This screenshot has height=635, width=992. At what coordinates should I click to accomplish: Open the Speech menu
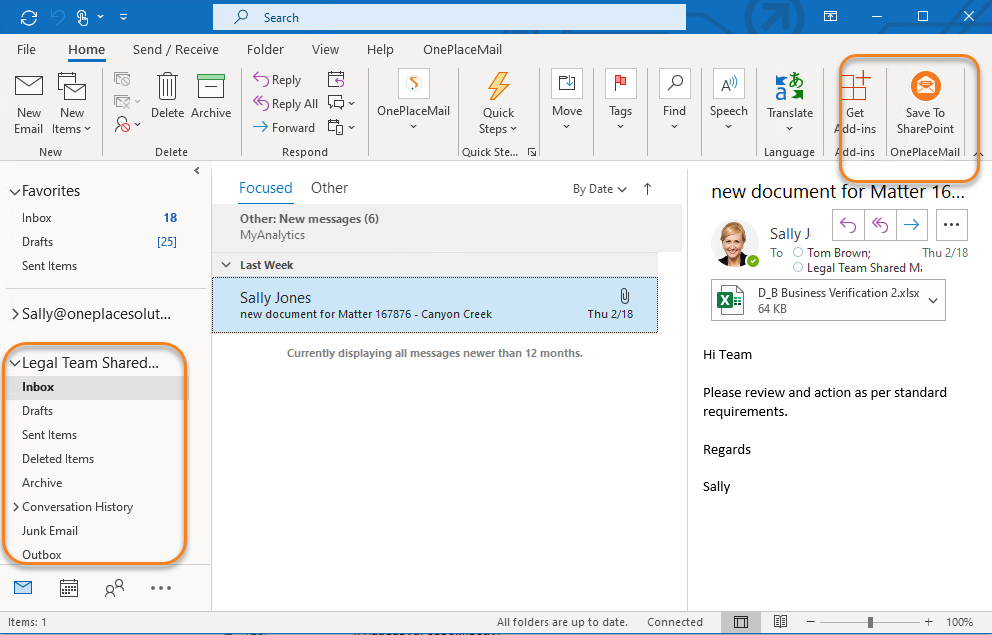[x=728, y=100]
